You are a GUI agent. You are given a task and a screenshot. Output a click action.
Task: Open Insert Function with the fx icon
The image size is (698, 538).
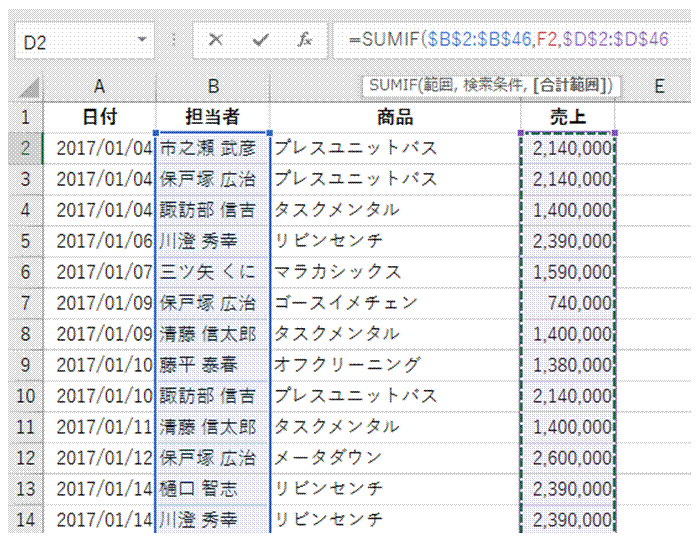pos(305,40)
